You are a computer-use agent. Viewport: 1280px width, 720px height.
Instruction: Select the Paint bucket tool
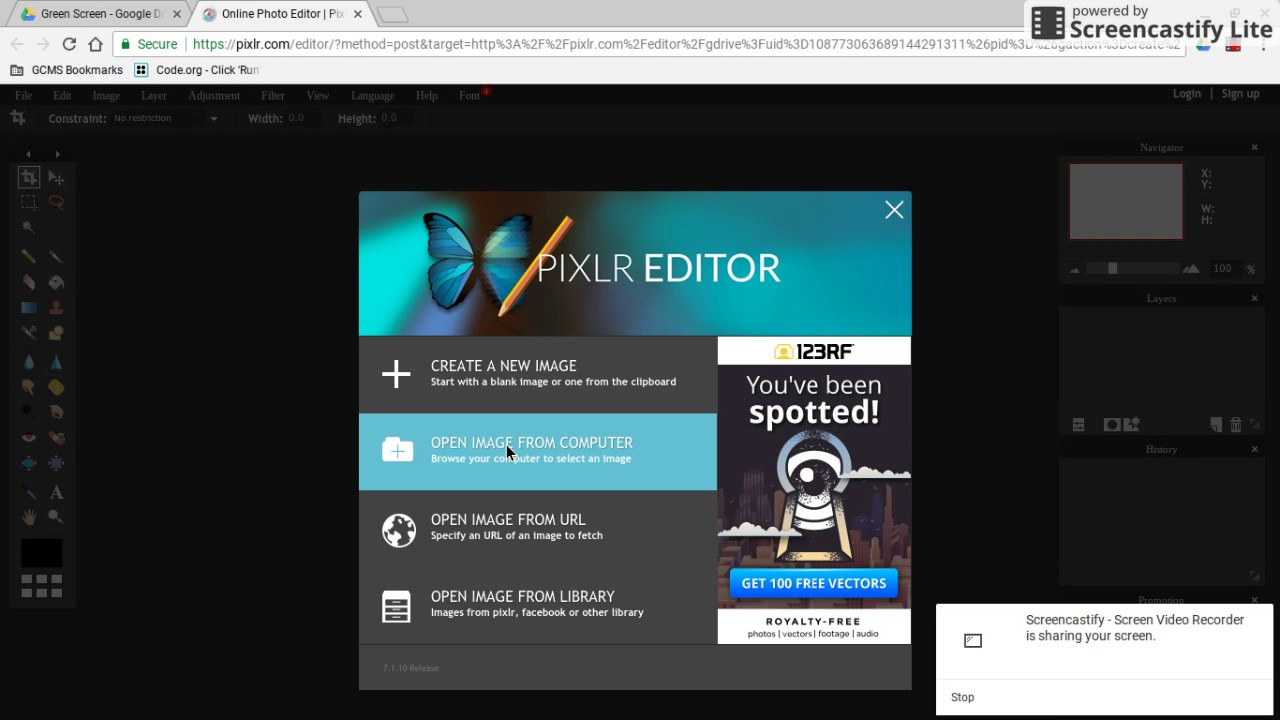(x=56, y=283)
